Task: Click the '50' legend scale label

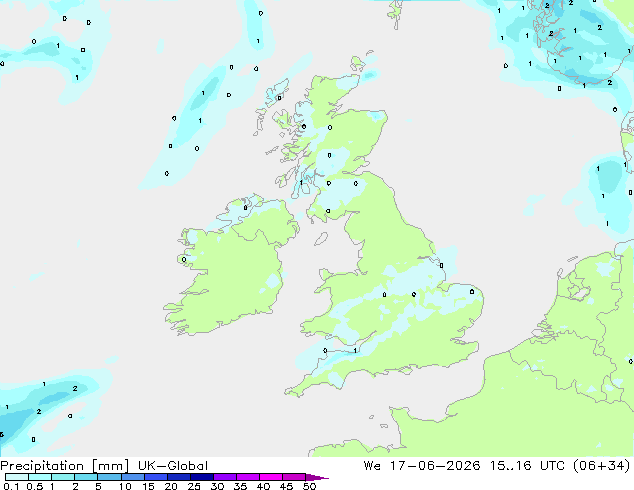Action: (309, 486)
